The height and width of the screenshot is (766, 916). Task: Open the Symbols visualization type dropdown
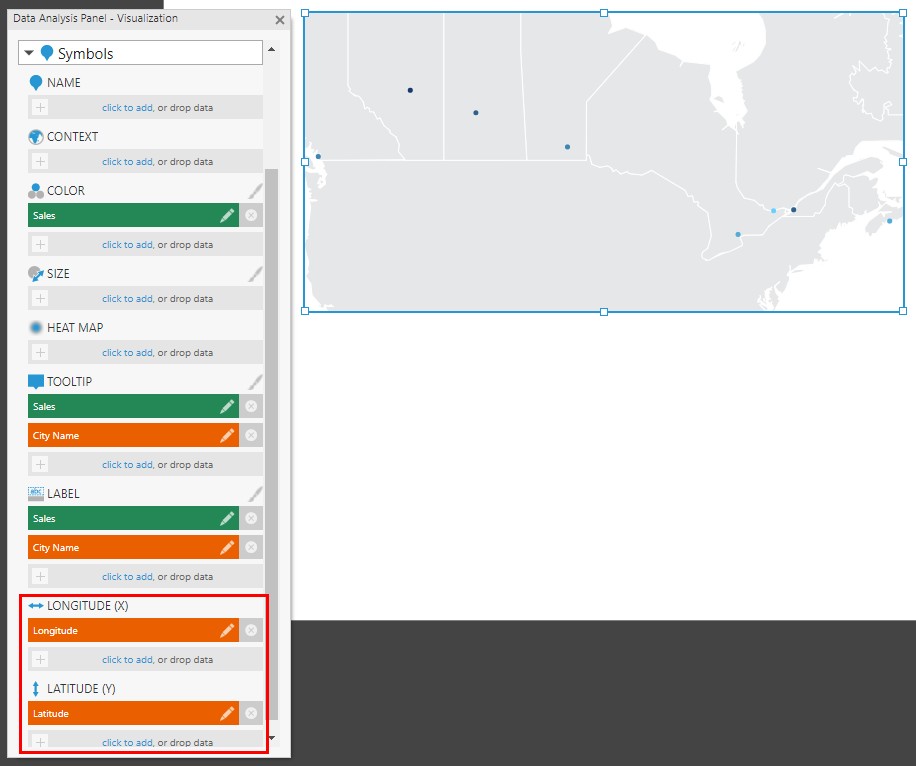pos(140,51)
